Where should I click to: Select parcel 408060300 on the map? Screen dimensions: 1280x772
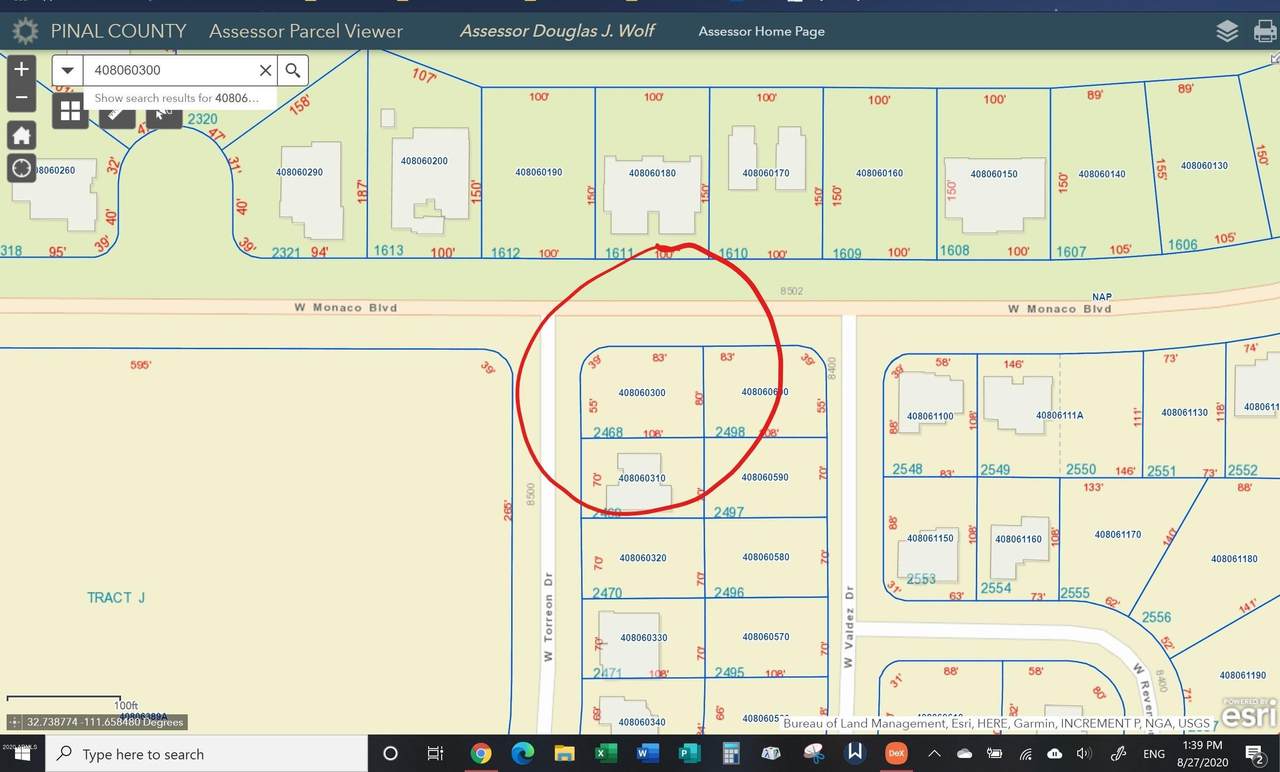(x=642, y=393)
